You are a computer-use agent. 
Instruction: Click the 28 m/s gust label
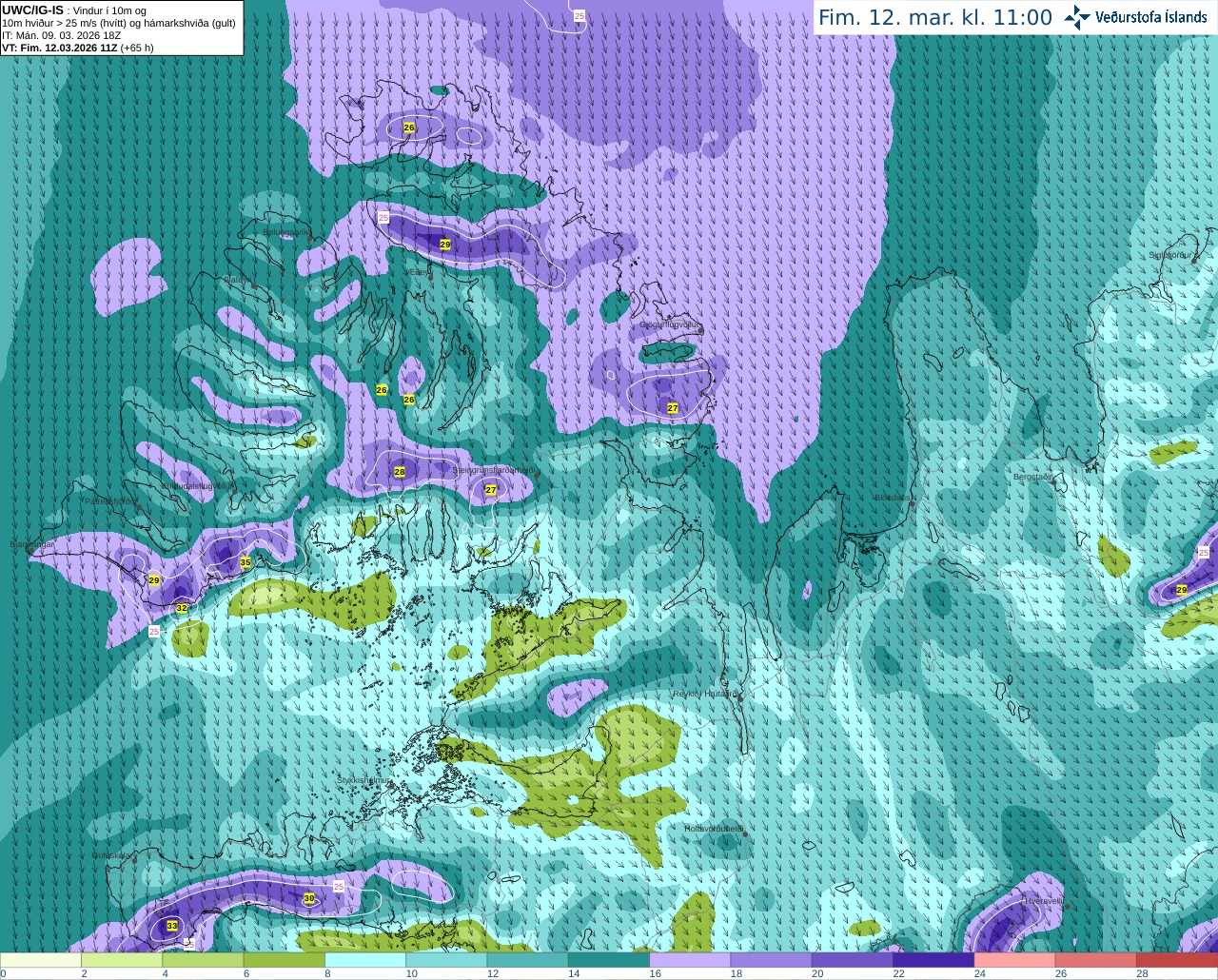click(x=400, y=472)
